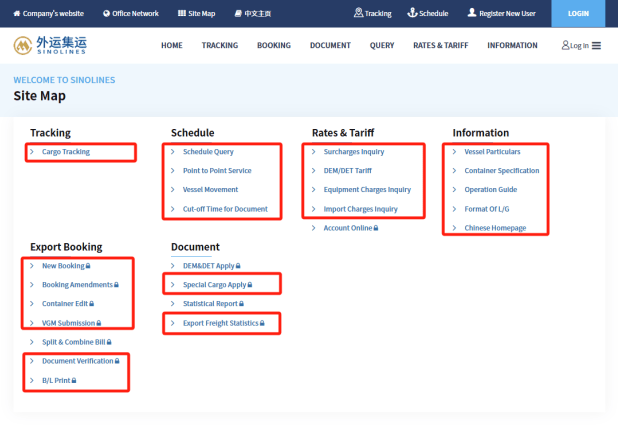Open the Surcharges Inquiry link

point(354,152)
